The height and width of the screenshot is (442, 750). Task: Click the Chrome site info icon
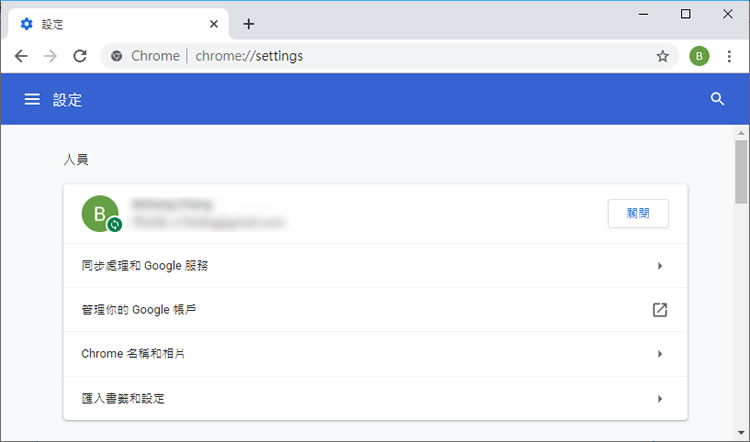pyautogui.click(x=116, y=56)
